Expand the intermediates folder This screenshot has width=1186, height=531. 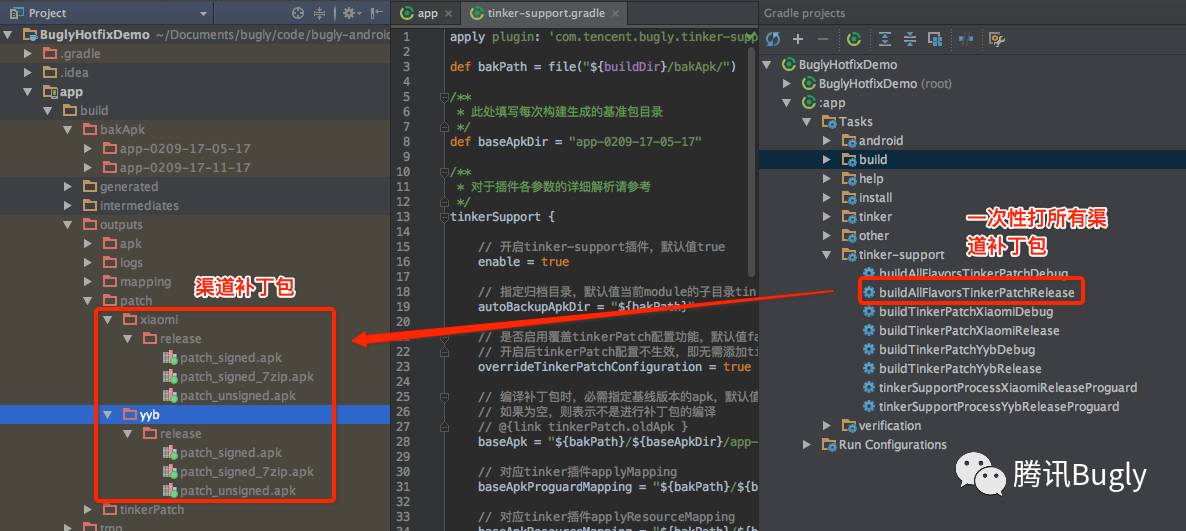tap(68, 205)
